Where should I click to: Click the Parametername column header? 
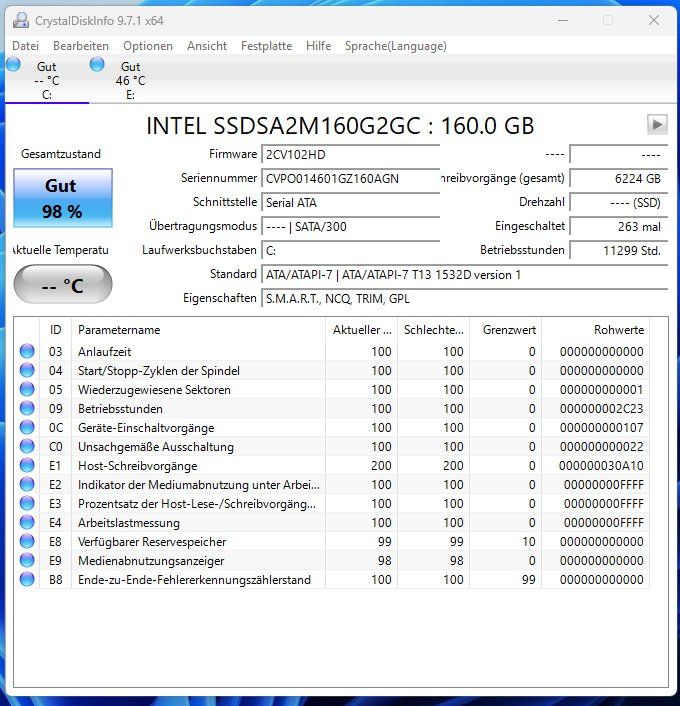[198, 330]
